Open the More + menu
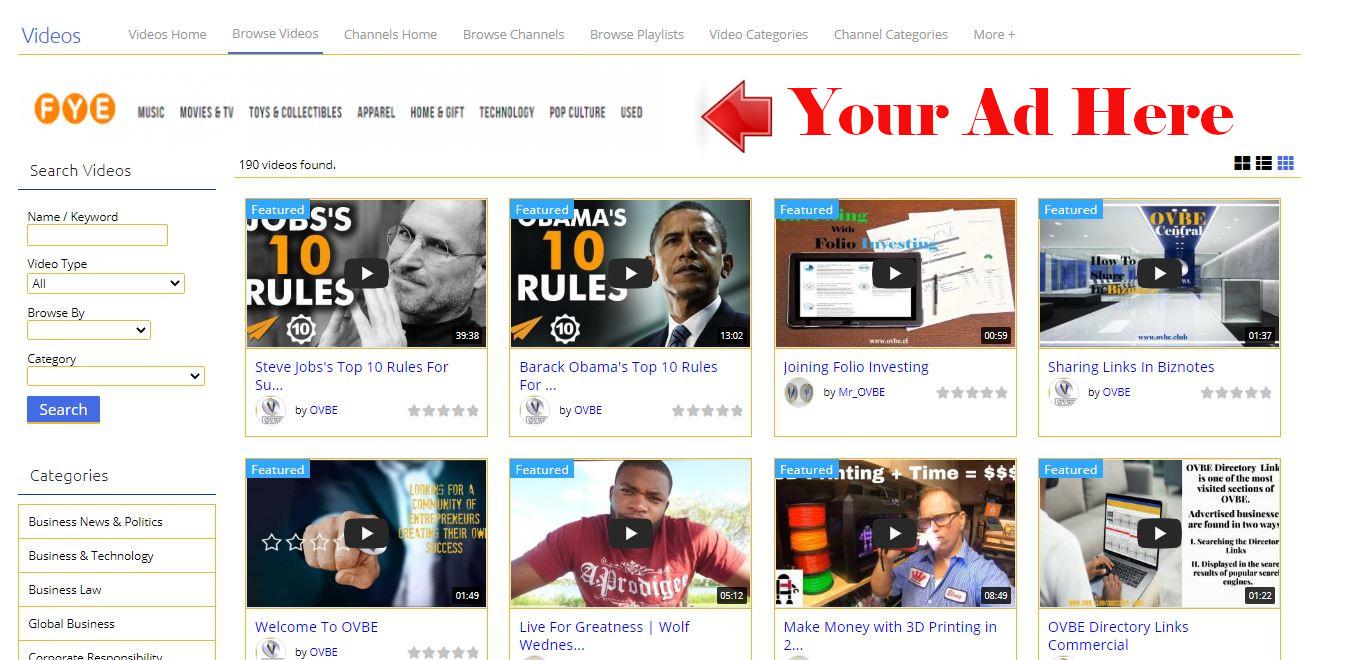The height and width of the screenshot is (660, 1351). click(x=994, y=34)
